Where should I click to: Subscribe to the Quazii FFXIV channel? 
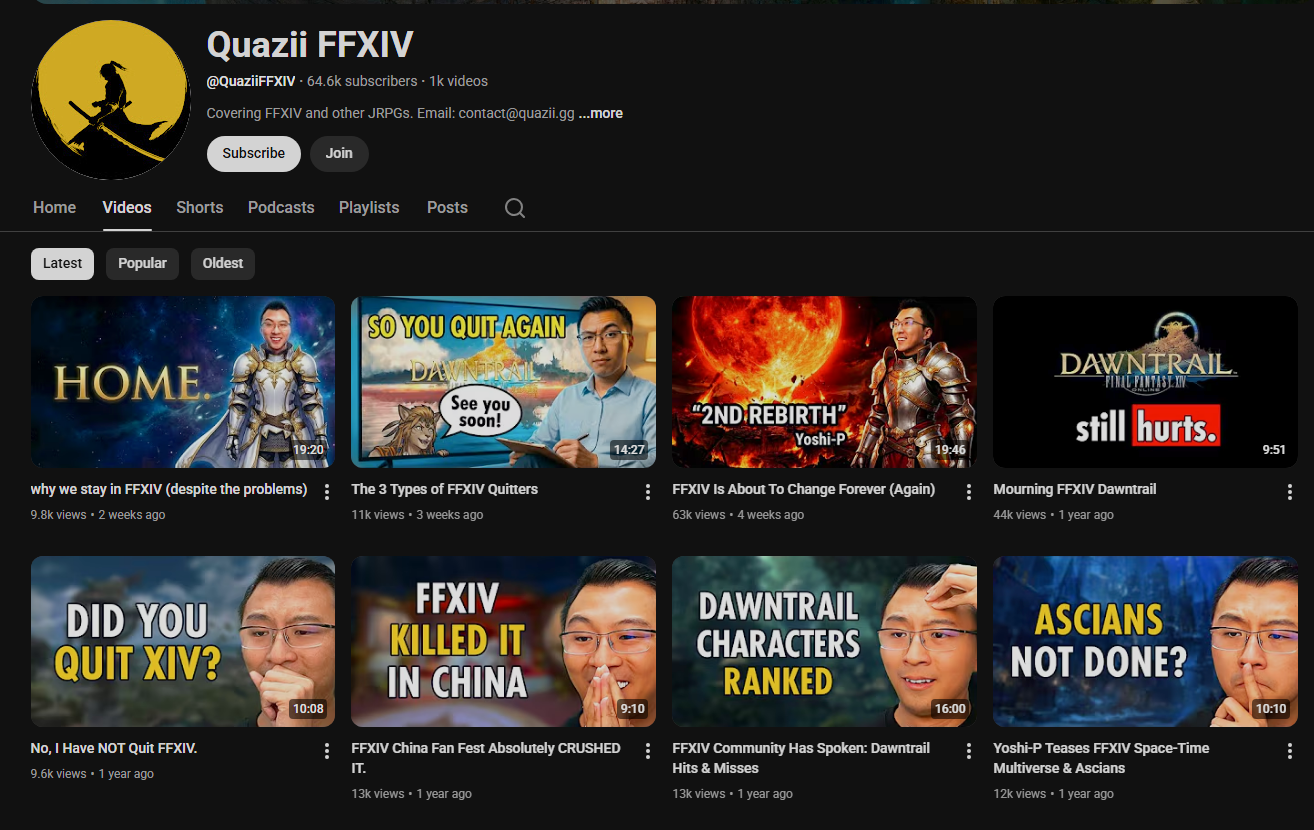point(254,153)
